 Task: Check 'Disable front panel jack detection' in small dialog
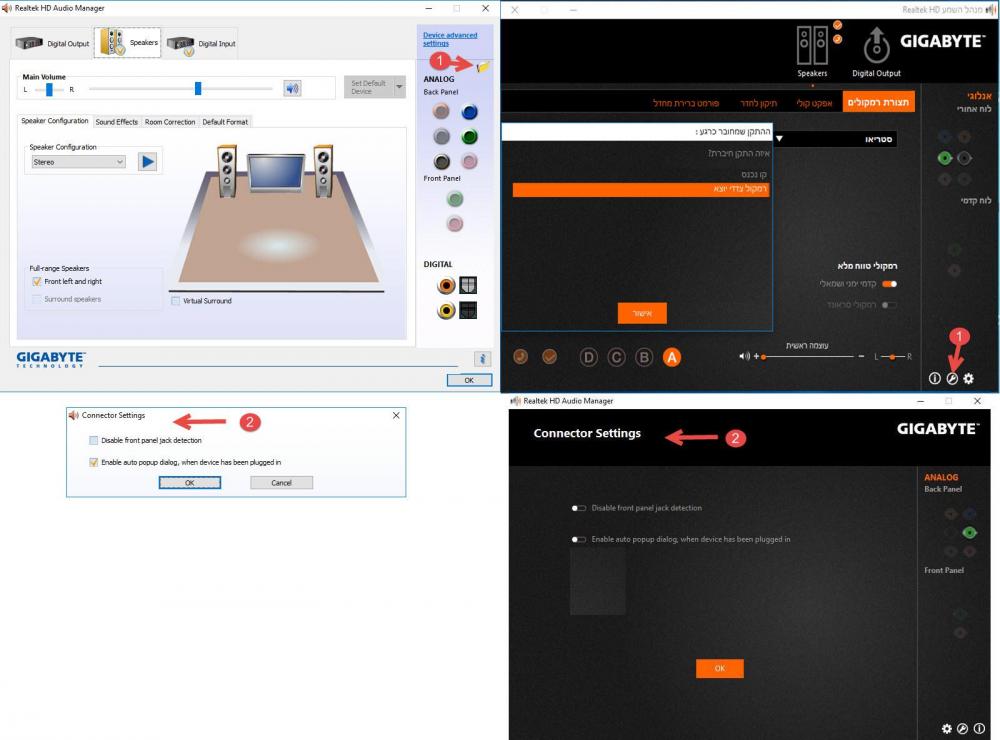click(94, 440)
